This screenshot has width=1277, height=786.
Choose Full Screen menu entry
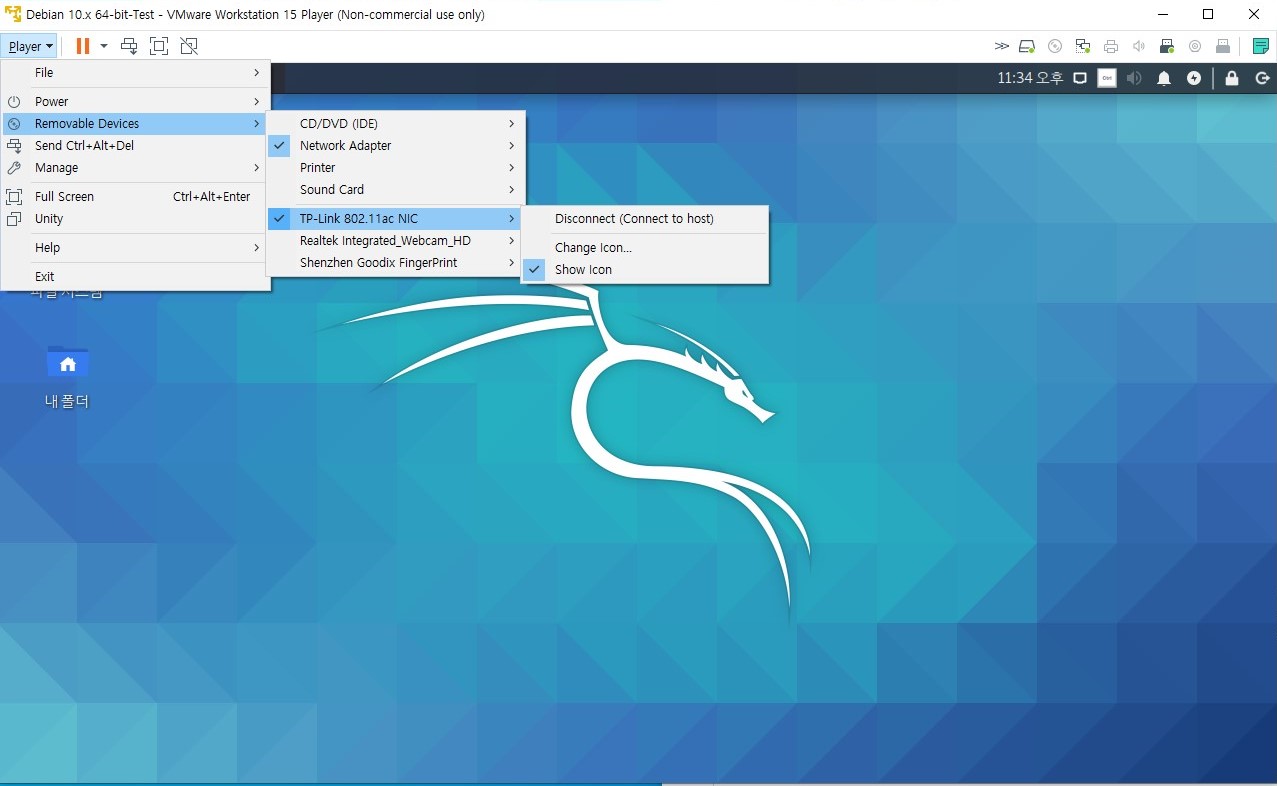[x=136, y=197]
